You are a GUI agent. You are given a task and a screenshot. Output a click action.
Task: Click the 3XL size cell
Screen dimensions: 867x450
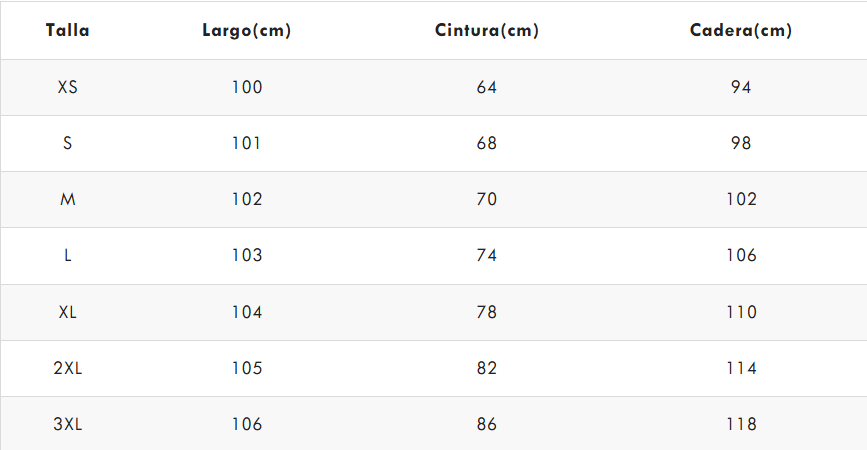67,424
